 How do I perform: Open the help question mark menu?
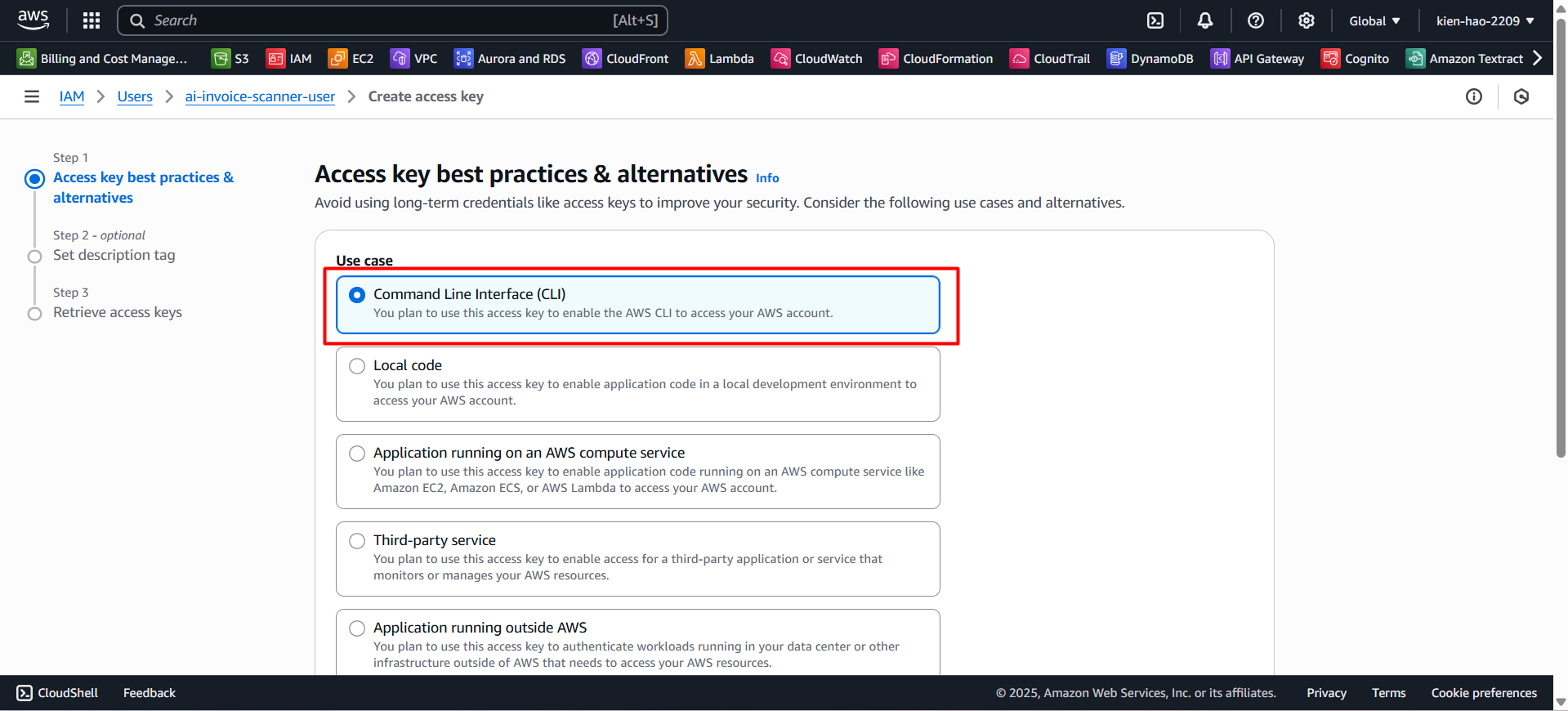1256,20
